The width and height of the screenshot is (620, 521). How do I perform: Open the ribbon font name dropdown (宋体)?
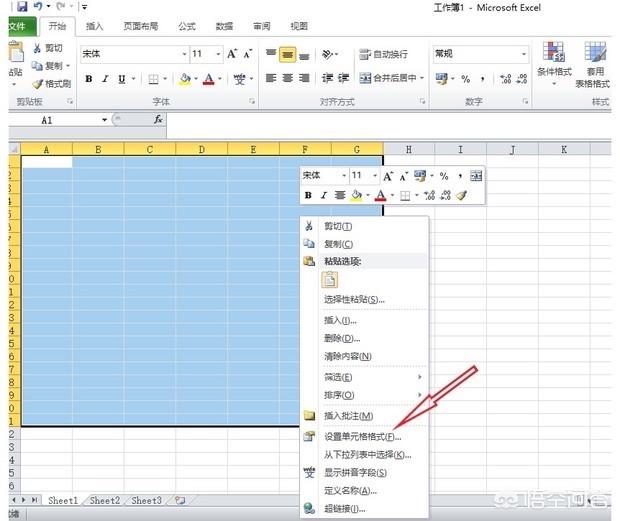pyautogui.click(x=184, y=54)
